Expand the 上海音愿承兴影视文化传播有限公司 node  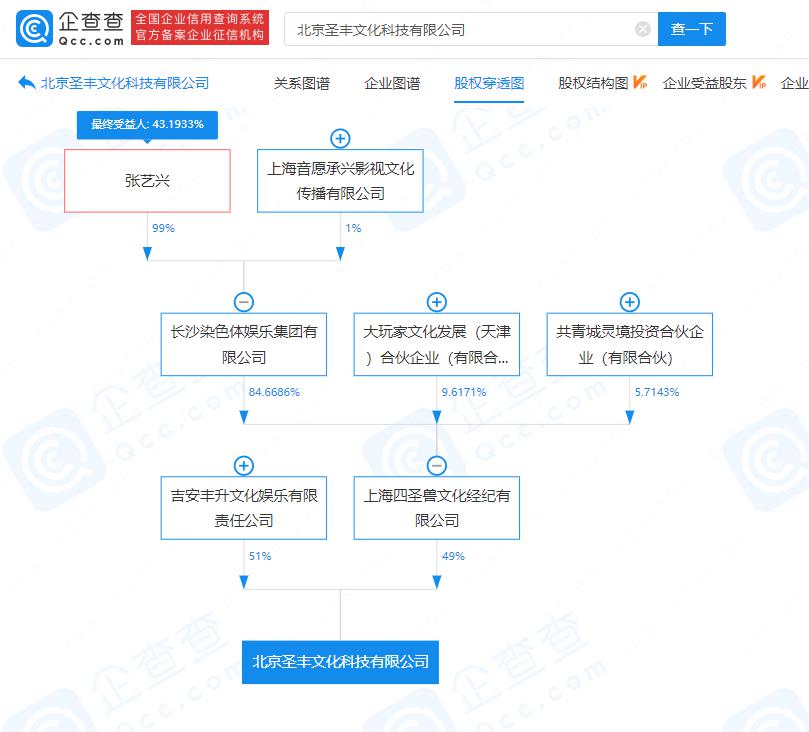coord(340,138)
